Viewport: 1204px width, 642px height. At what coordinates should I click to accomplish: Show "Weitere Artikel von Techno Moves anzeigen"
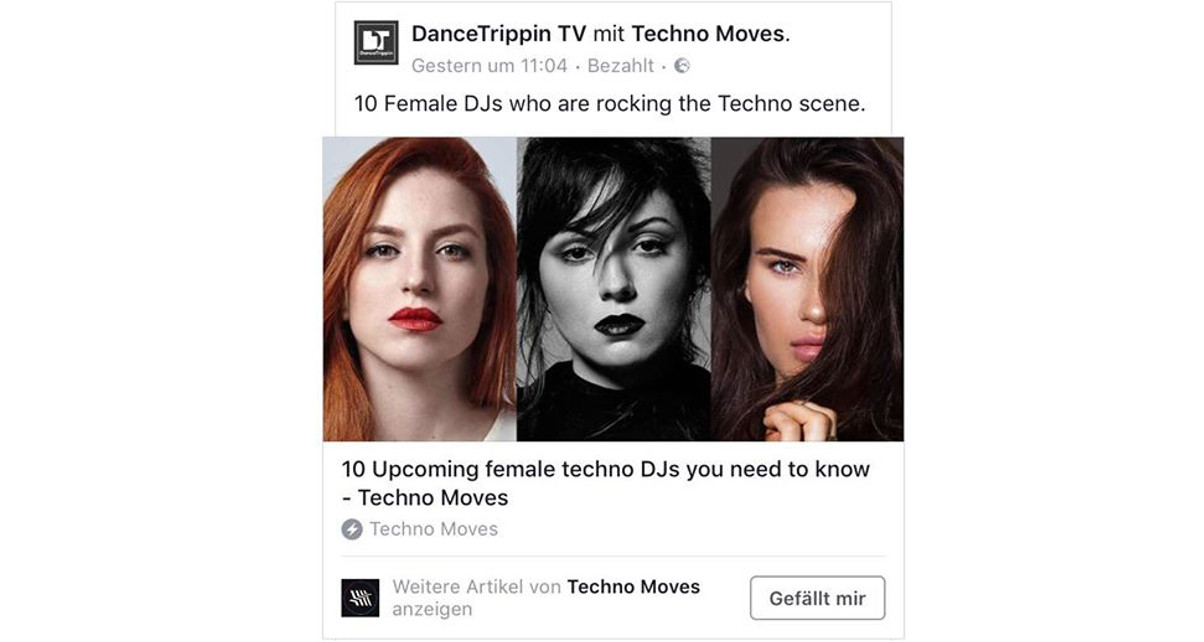(546, 598)
